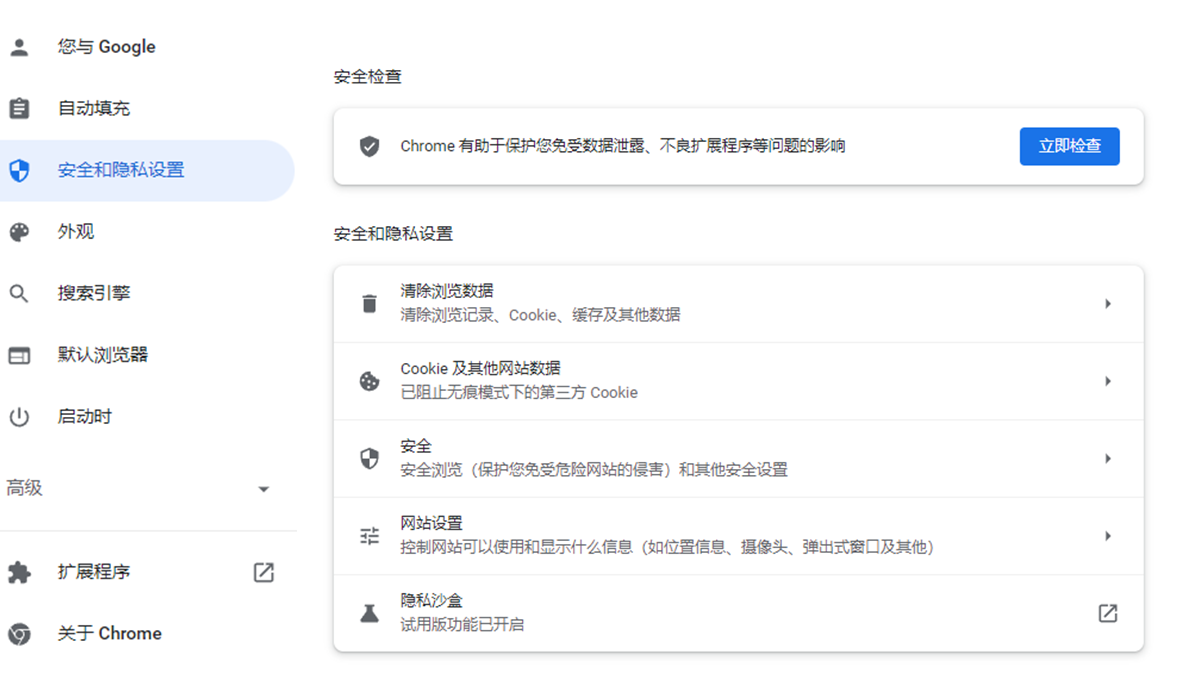The width and height of the screenshot is (1189, 692).
Task: Open the 安全 row chevron
Action: [x=1108, y=459]
